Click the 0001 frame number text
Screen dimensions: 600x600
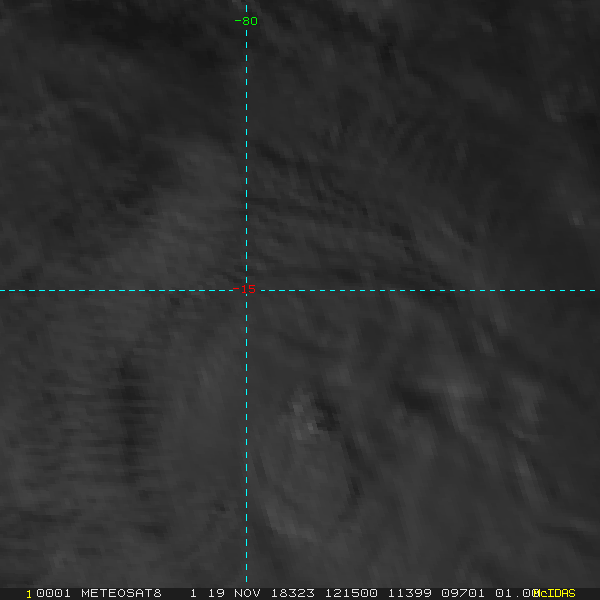[53, 593]
